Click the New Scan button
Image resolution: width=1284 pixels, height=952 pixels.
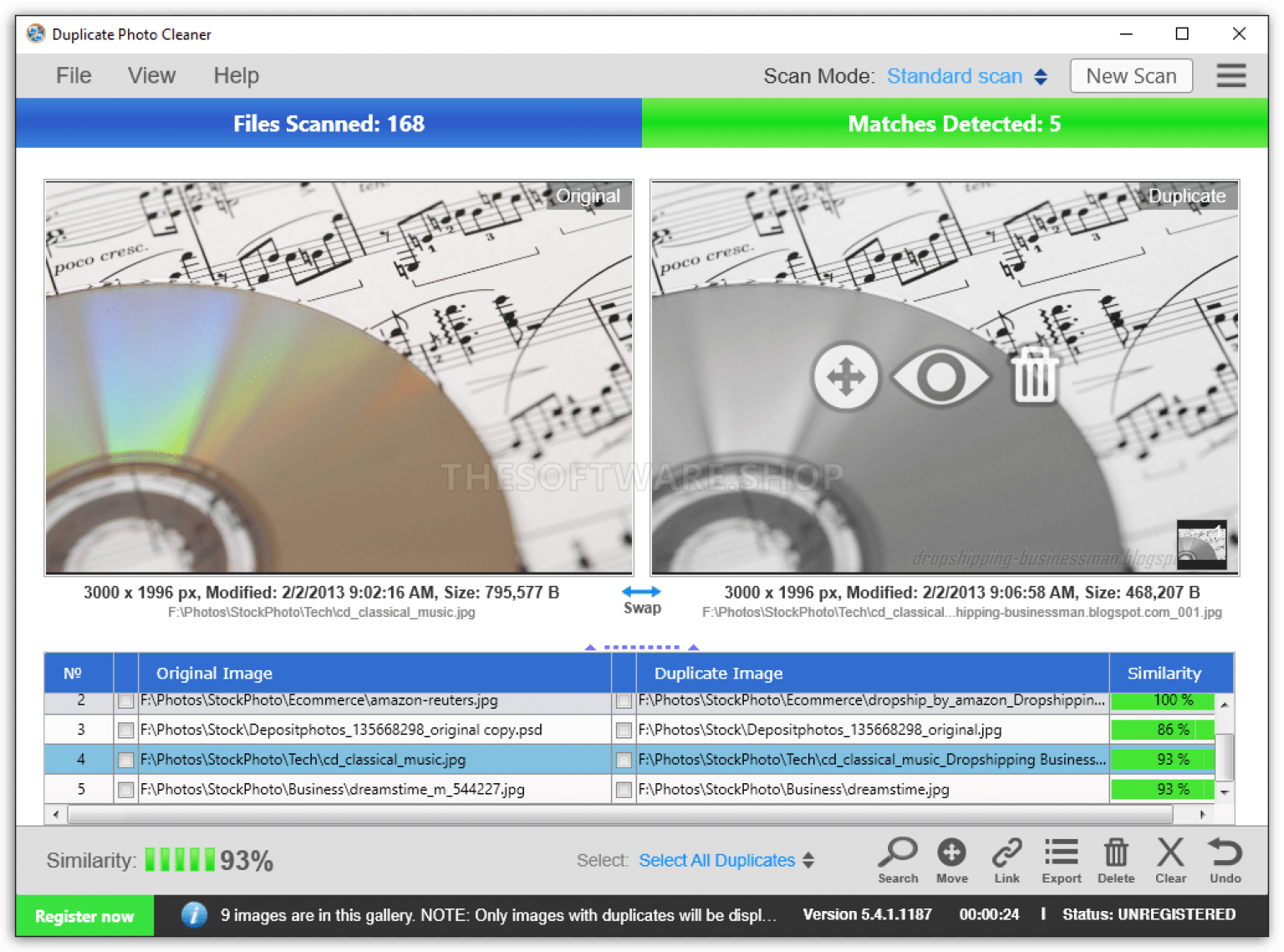point(1131,76)
